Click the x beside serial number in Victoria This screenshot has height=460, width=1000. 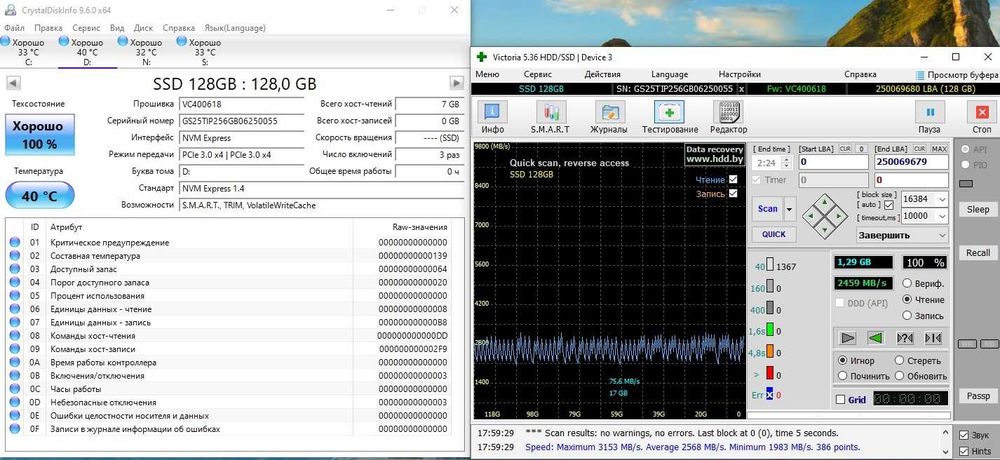tap(741, 89)
